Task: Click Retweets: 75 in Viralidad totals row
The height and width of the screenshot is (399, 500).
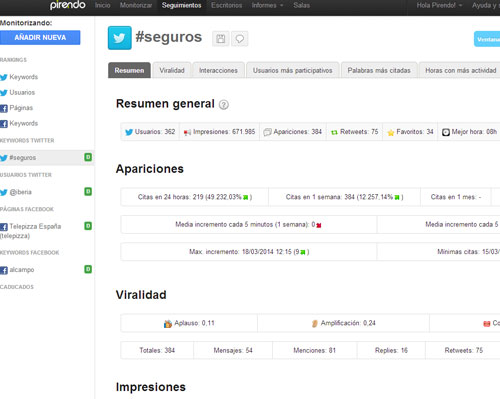Action: pos(464,350)
